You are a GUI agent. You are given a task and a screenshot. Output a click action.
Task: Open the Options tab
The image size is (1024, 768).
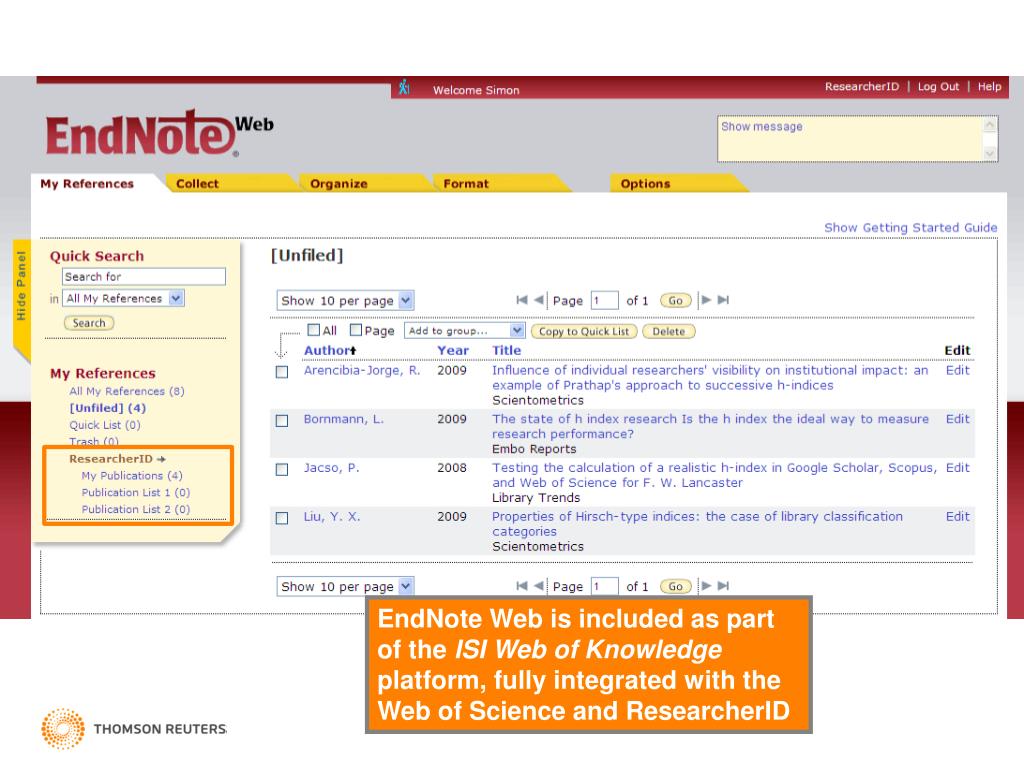click(645, 184)
